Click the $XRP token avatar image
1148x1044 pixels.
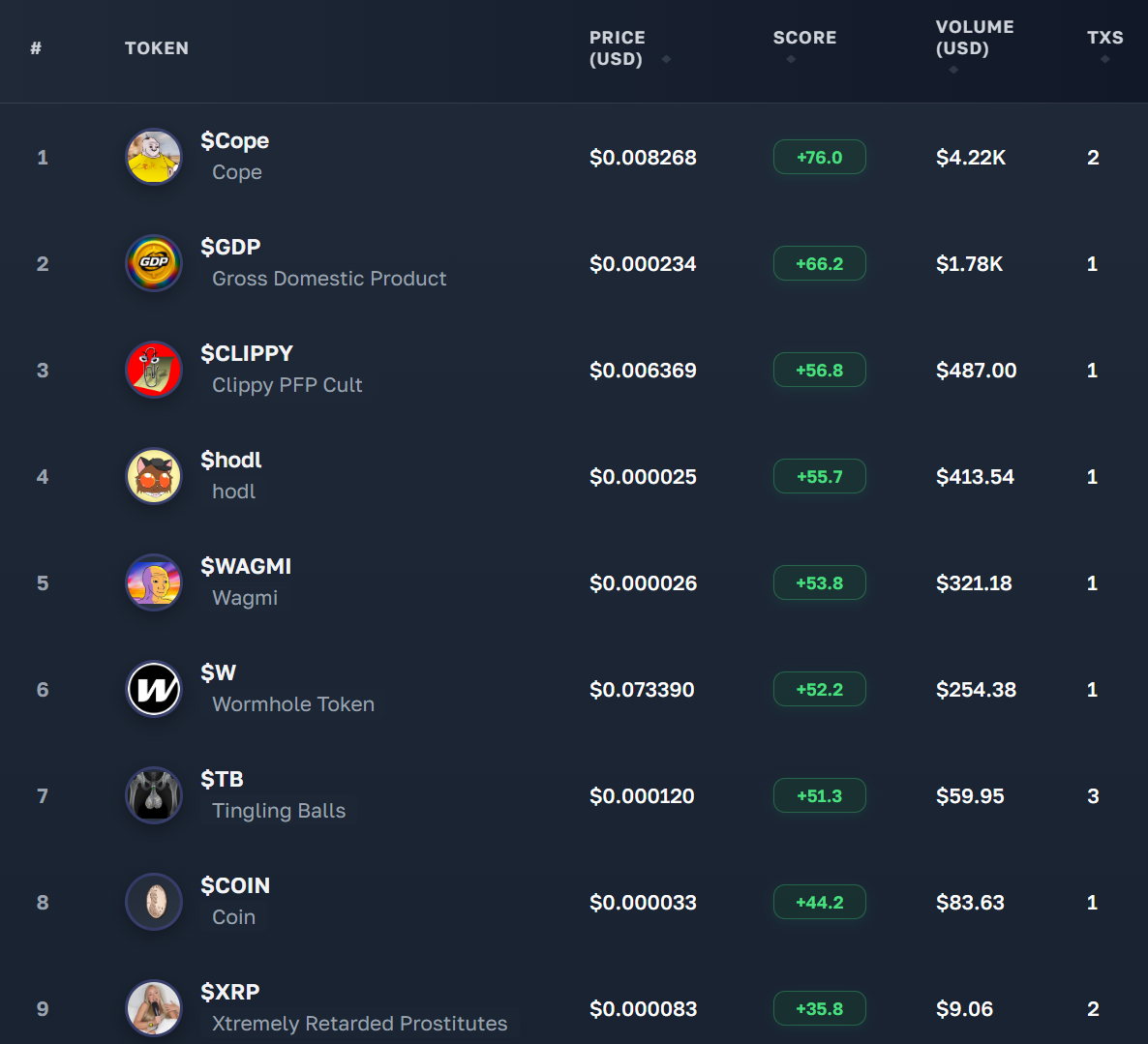click(x=154, y=1008)
